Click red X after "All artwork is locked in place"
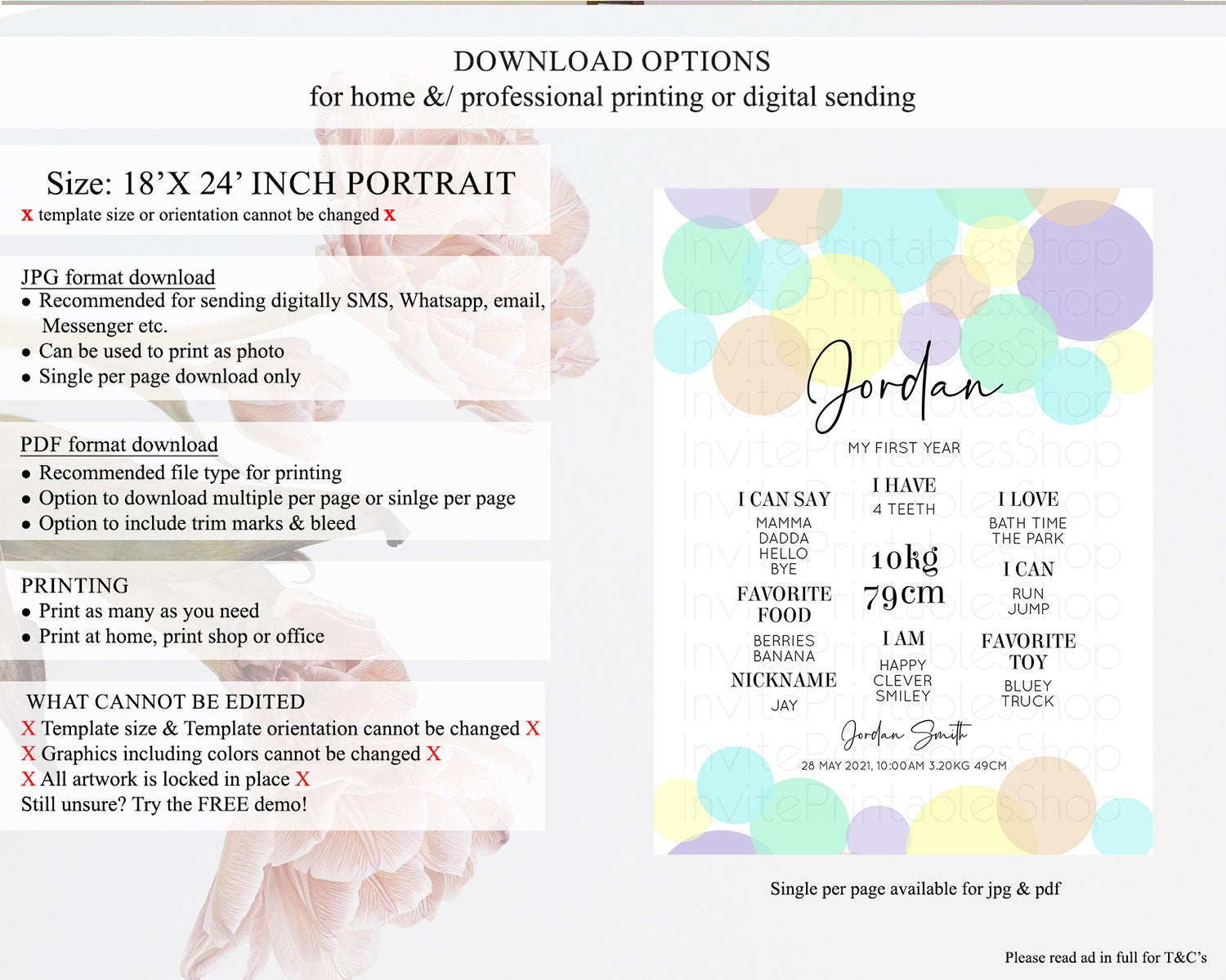The image size is (1226, 980). [302, 779]
